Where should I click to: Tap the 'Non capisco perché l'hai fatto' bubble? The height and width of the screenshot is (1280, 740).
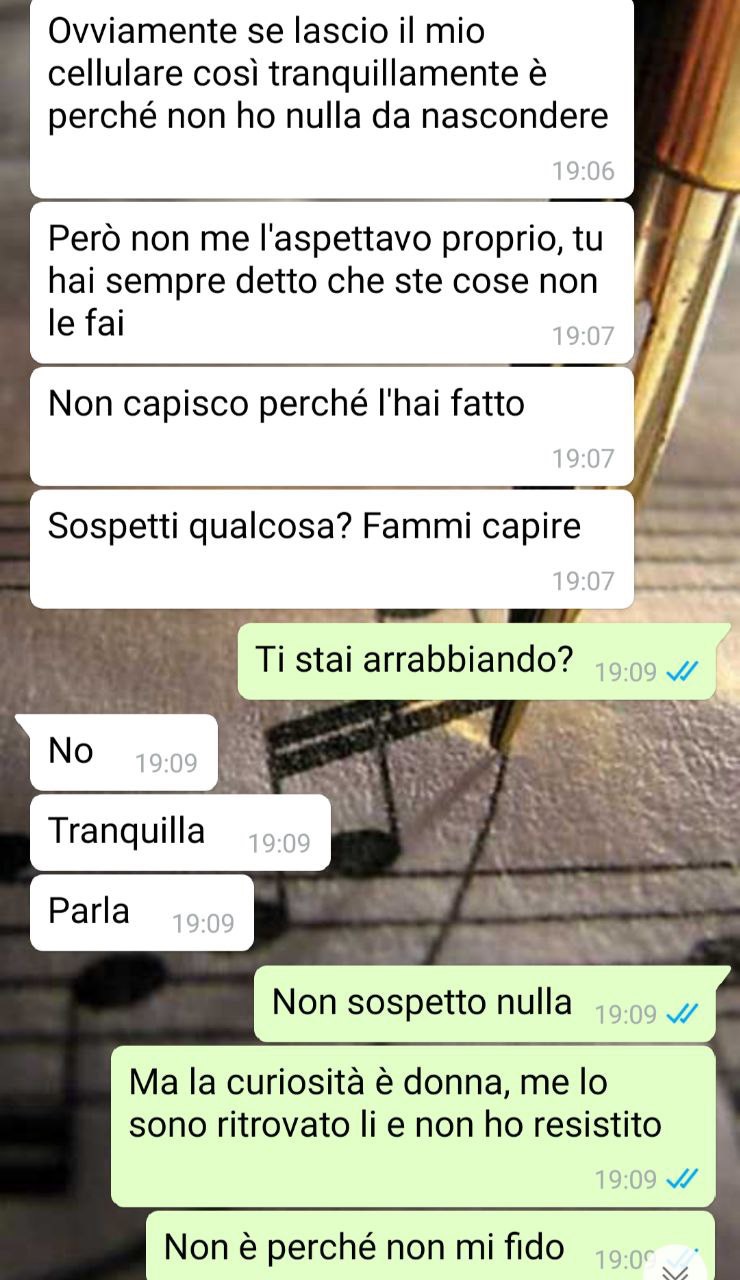[332, 426]
